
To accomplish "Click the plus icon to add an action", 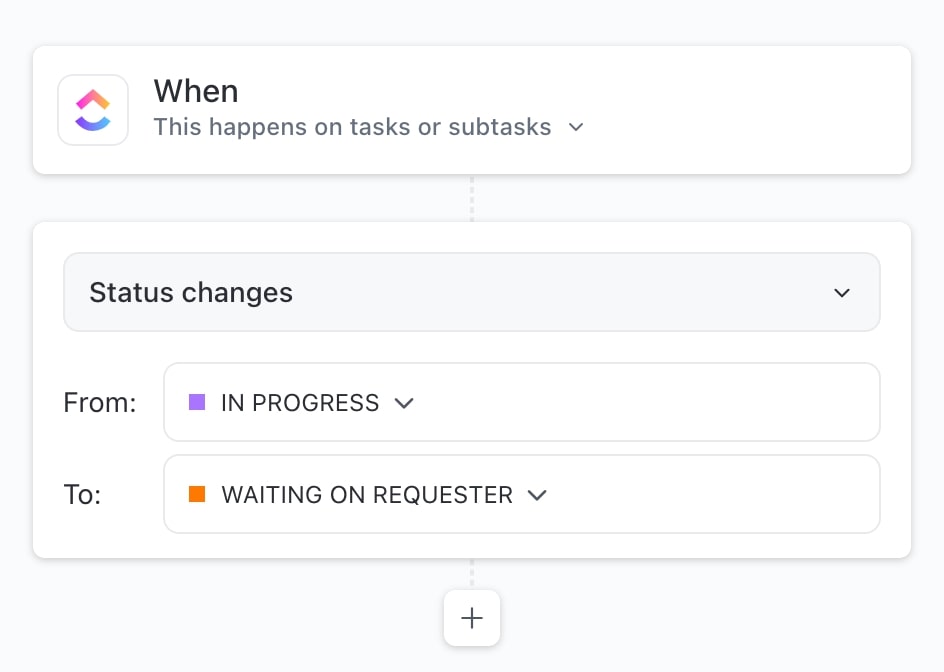I will [471, 618].
